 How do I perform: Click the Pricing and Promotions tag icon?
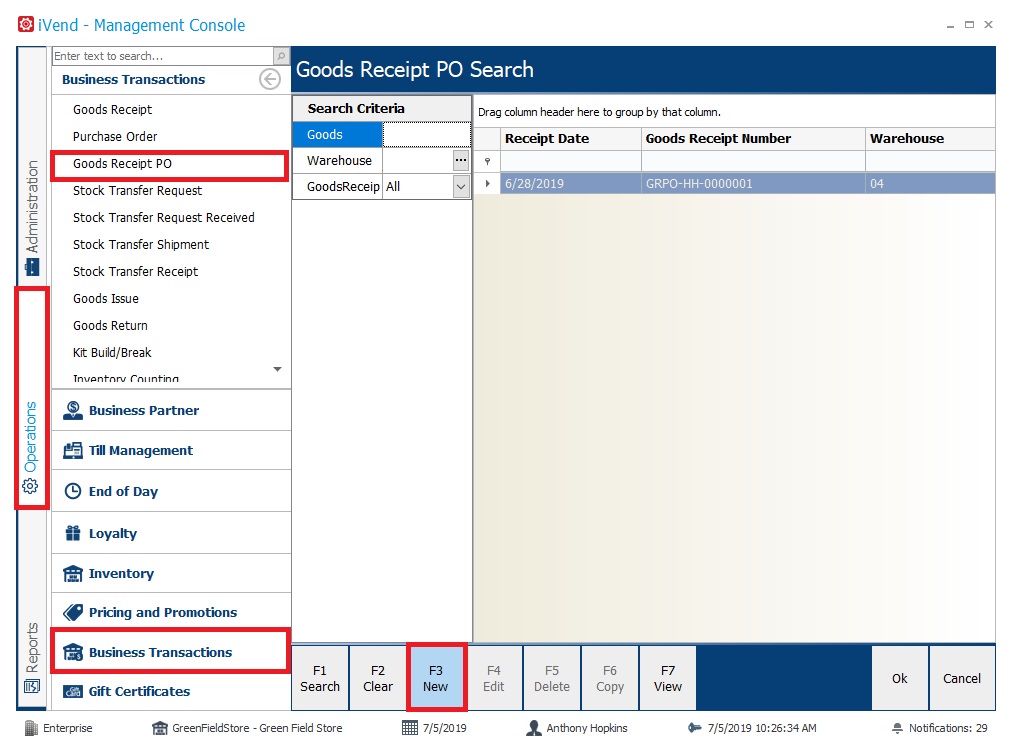(x=73, y=612)
